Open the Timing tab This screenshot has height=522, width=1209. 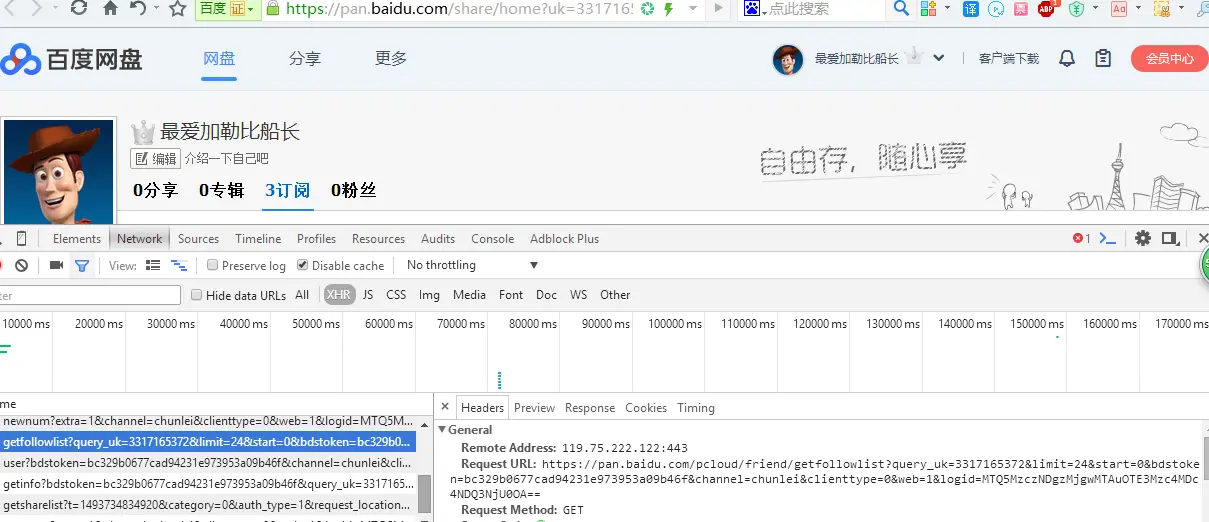coord(696,408)
